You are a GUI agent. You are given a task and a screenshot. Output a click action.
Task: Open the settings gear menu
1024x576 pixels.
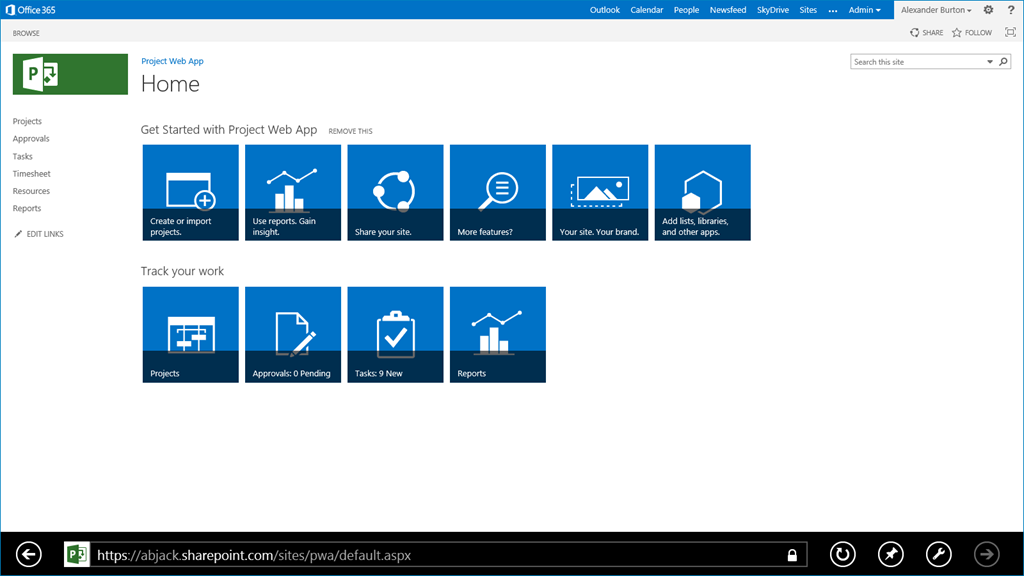point(989,10)
